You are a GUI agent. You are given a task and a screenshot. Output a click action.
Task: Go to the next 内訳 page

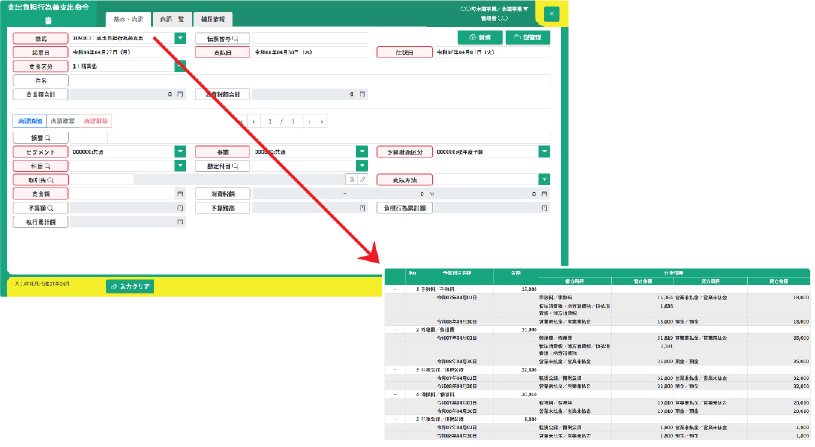tap(309, 122)
